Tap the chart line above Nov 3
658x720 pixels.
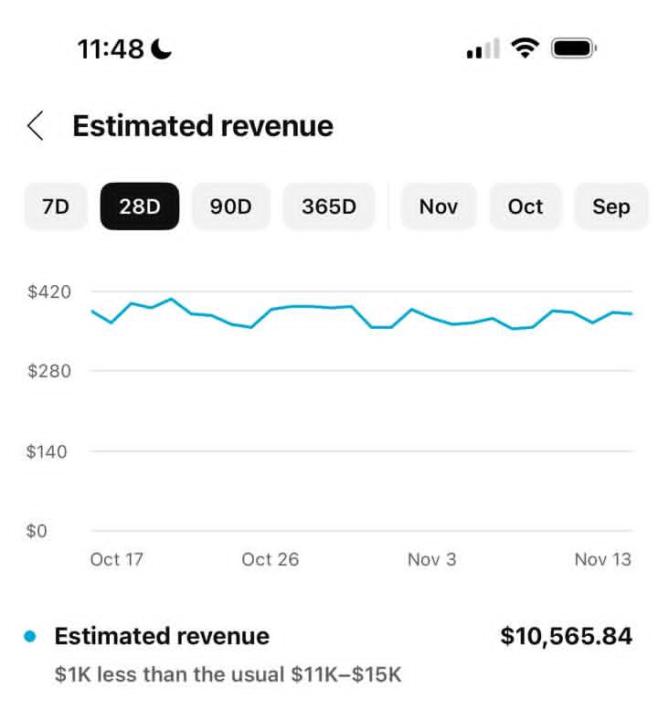[x=432, y=317]
